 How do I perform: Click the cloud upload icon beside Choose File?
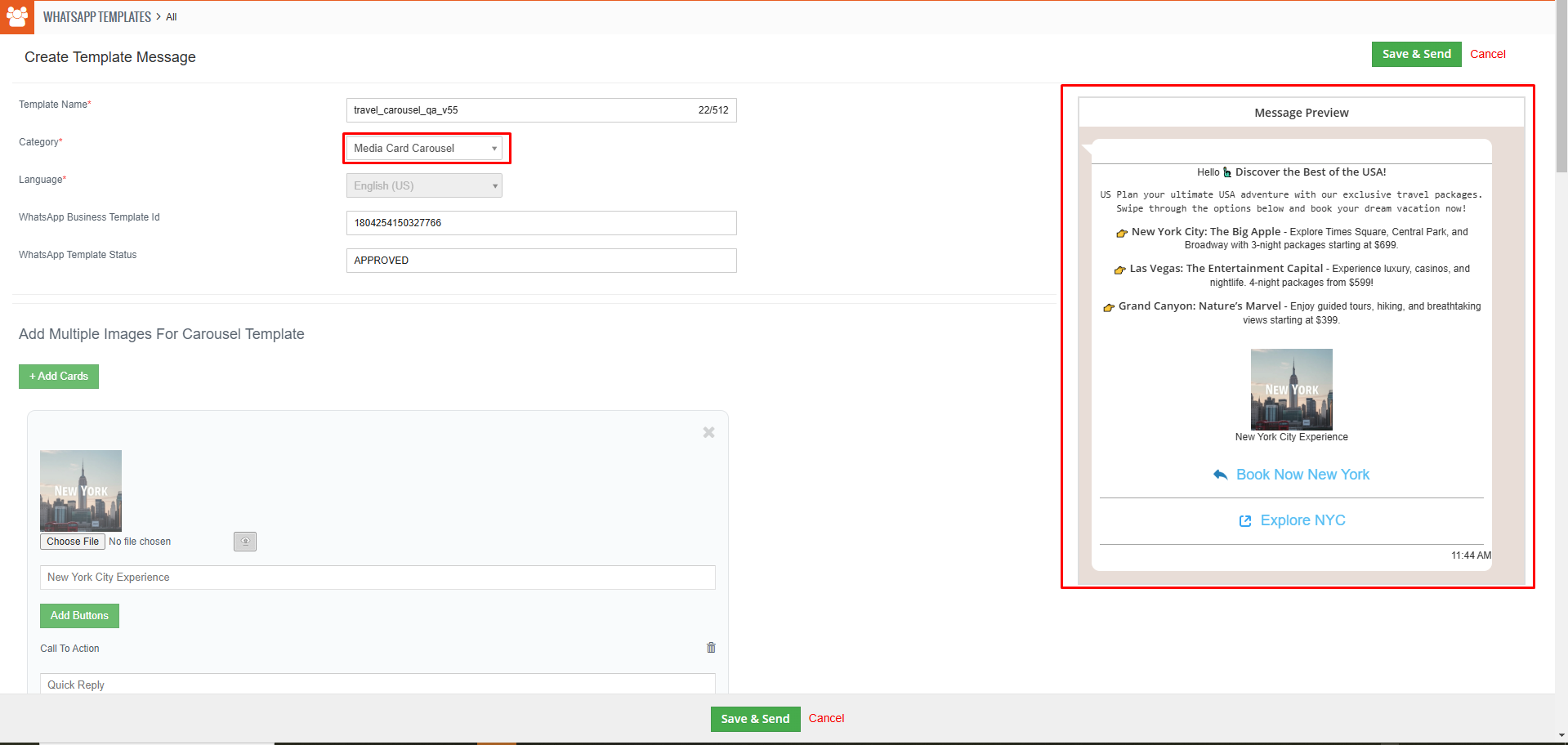[244, 542]
